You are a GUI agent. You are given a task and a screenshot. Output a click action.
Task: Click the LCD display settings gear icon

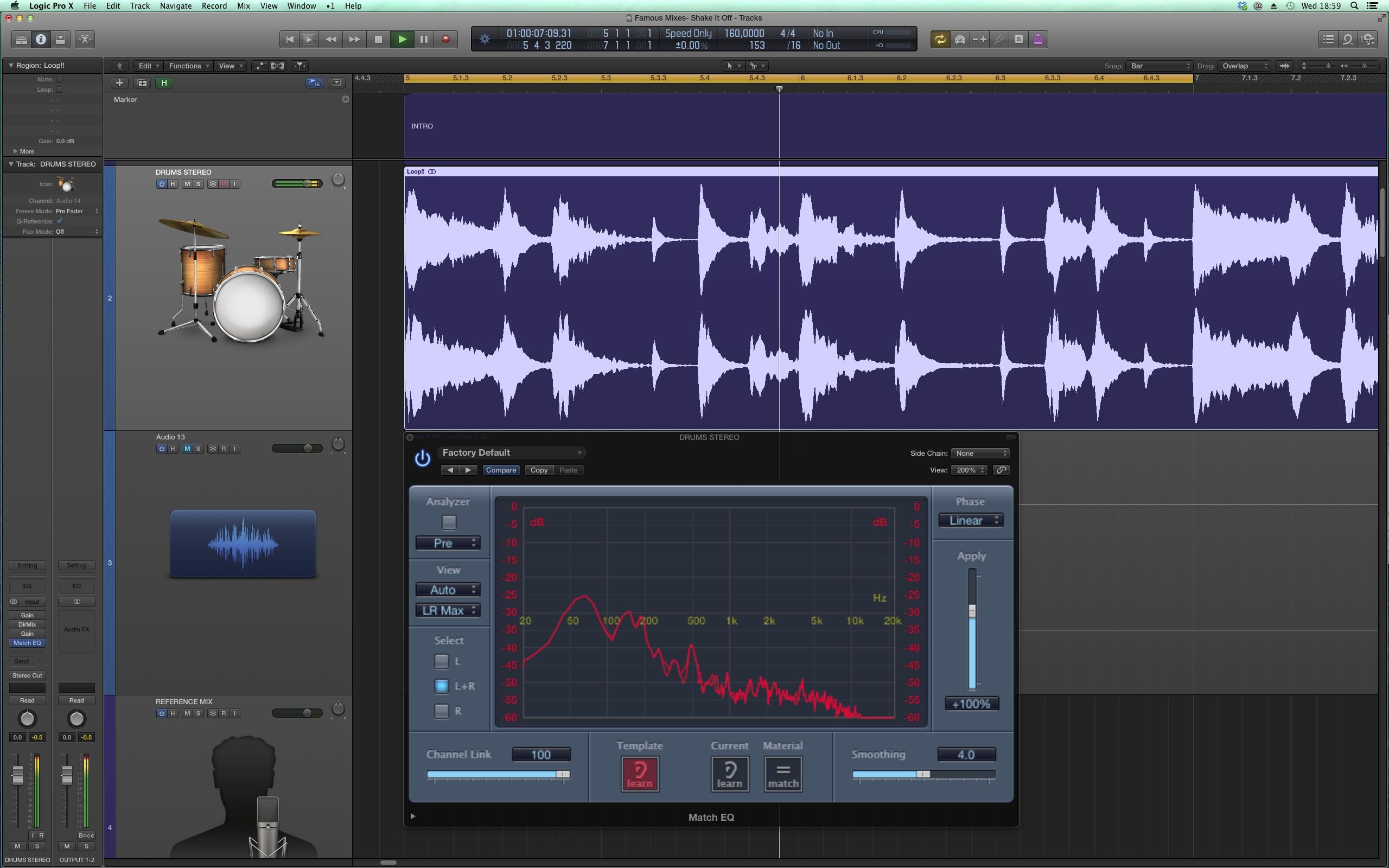485,39
